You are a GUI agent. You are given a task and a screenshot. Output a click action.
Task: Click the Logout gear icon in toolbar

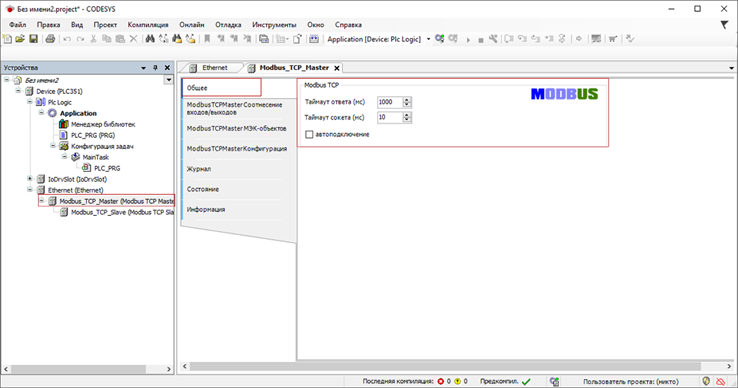point(453,39)
